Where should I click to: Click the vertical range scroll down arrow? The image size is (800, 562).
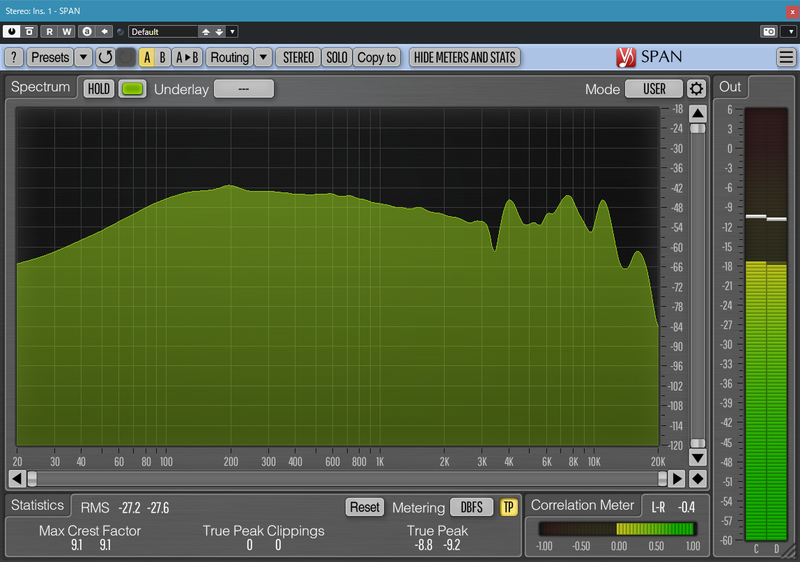[x=697, y=457]
